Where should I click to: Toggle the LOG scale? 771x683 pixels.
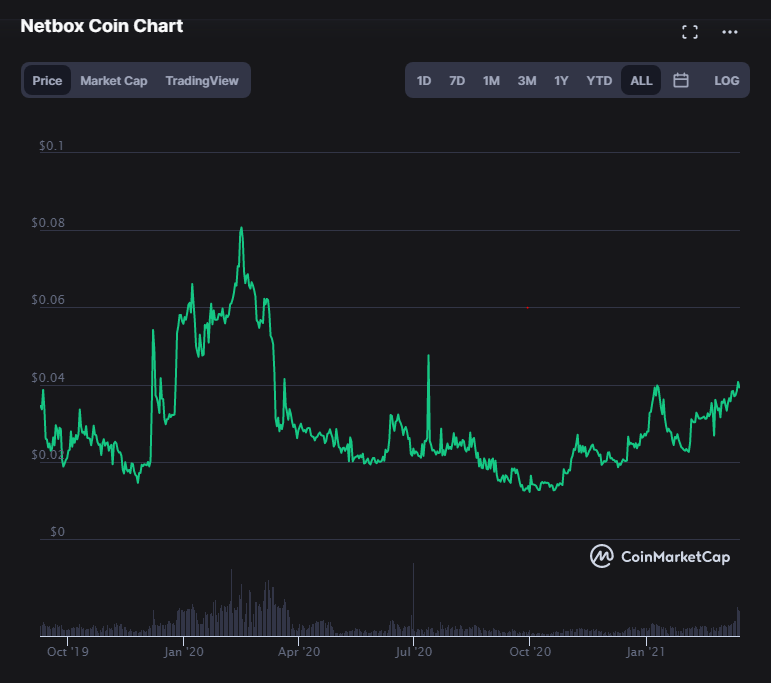(x=727, y=80)
